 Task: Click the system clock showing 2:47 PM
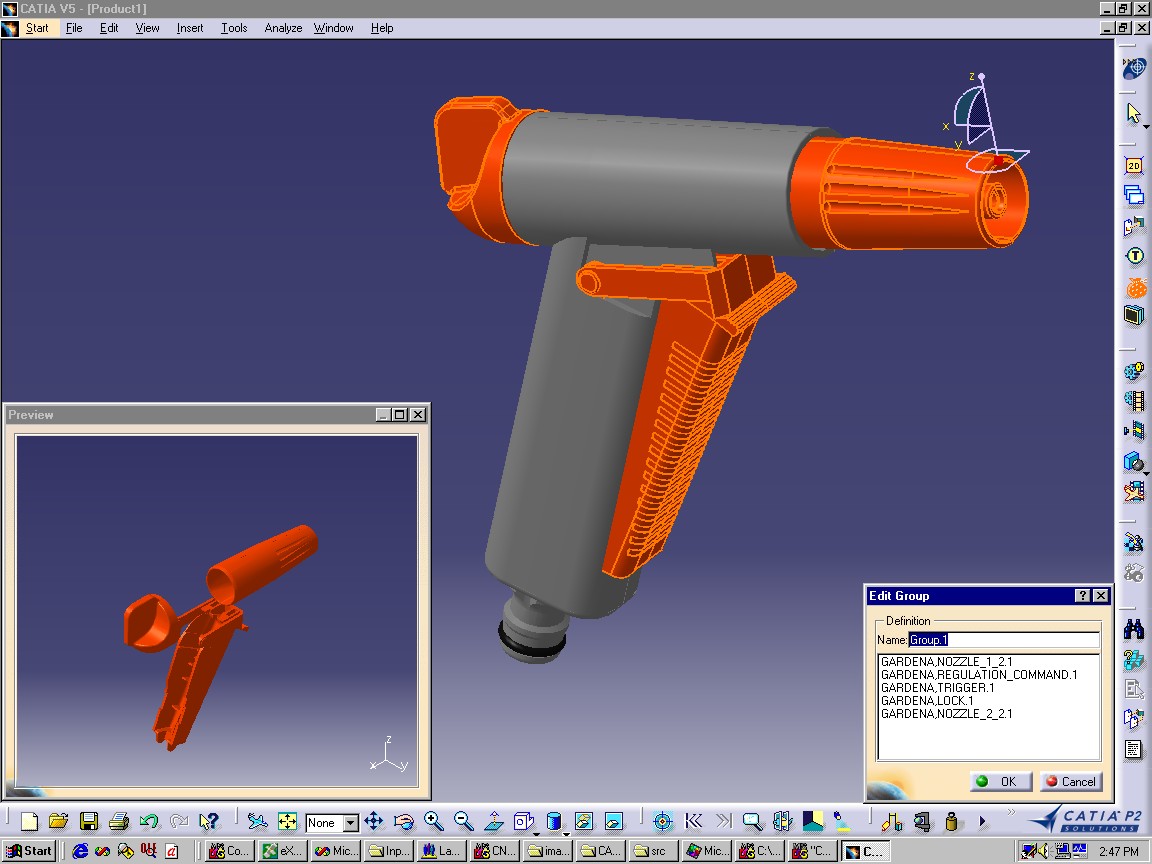click(1119, 851)
